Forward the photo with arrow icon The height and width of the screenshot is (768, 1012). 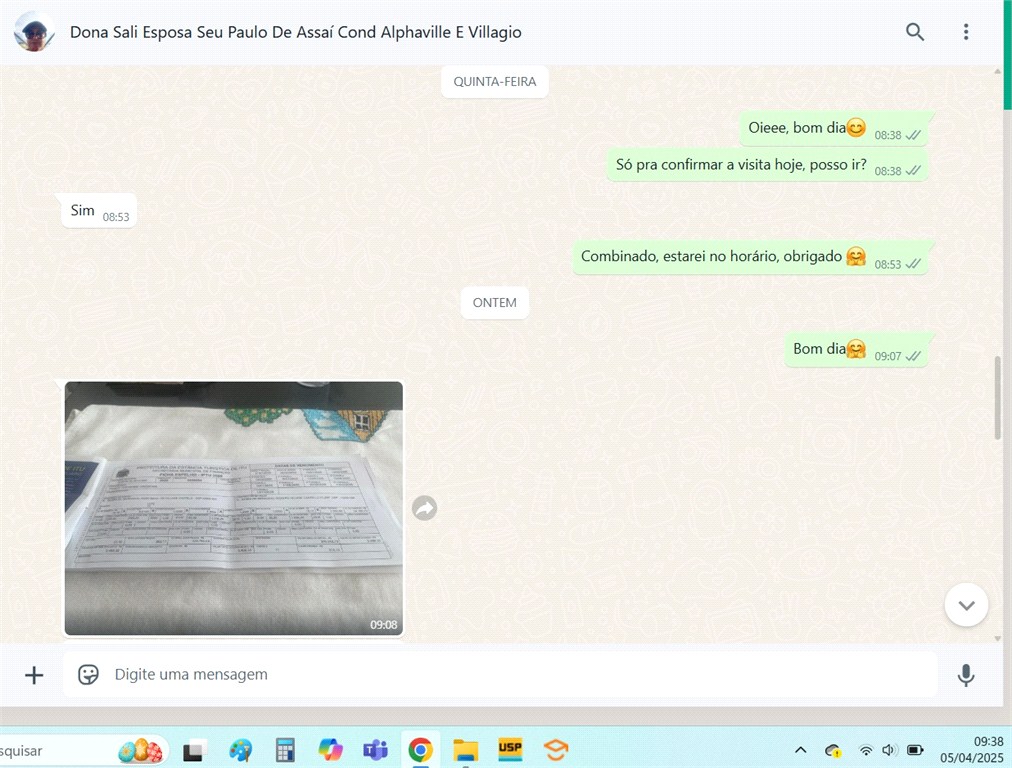point(425,508)
